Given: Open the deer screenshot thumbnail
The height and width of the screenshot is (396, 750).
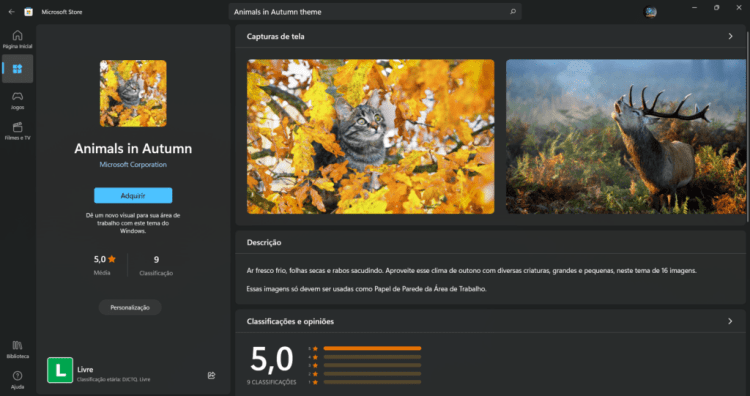Looking at the screenshot, I should coord(626,137).
